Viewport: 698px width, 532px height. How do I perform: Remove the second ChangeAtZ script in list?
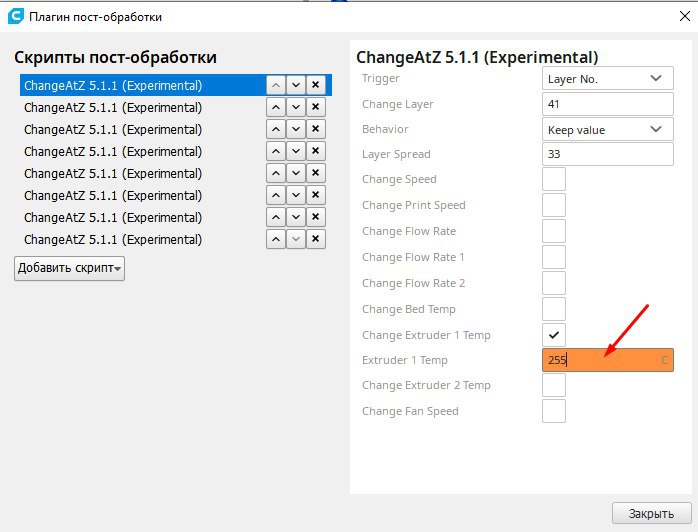[316, 107]
